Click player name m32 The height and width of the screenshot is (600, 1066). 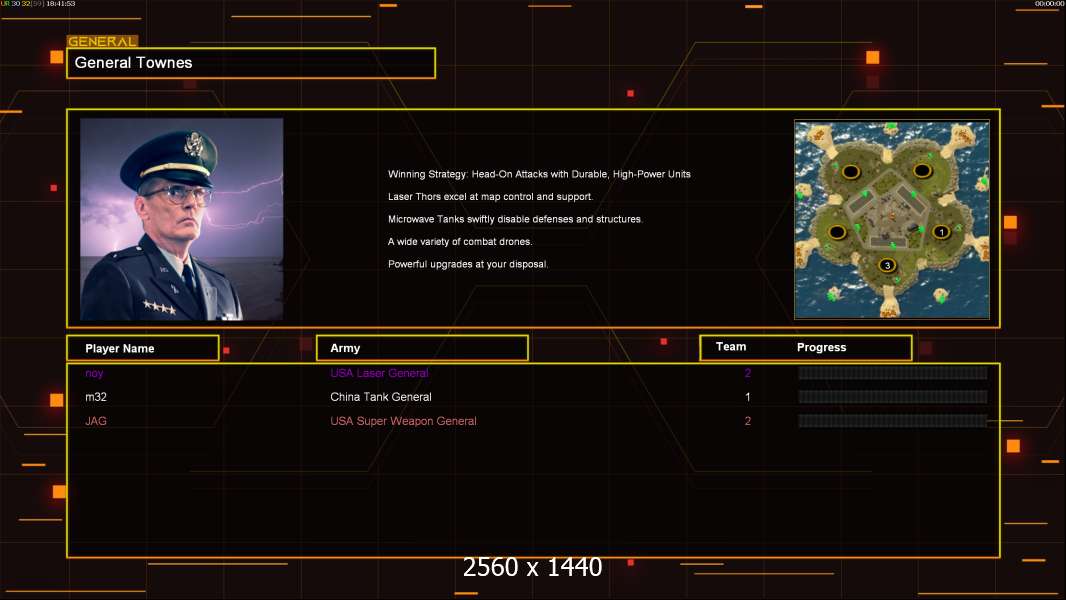pos(96,397)
